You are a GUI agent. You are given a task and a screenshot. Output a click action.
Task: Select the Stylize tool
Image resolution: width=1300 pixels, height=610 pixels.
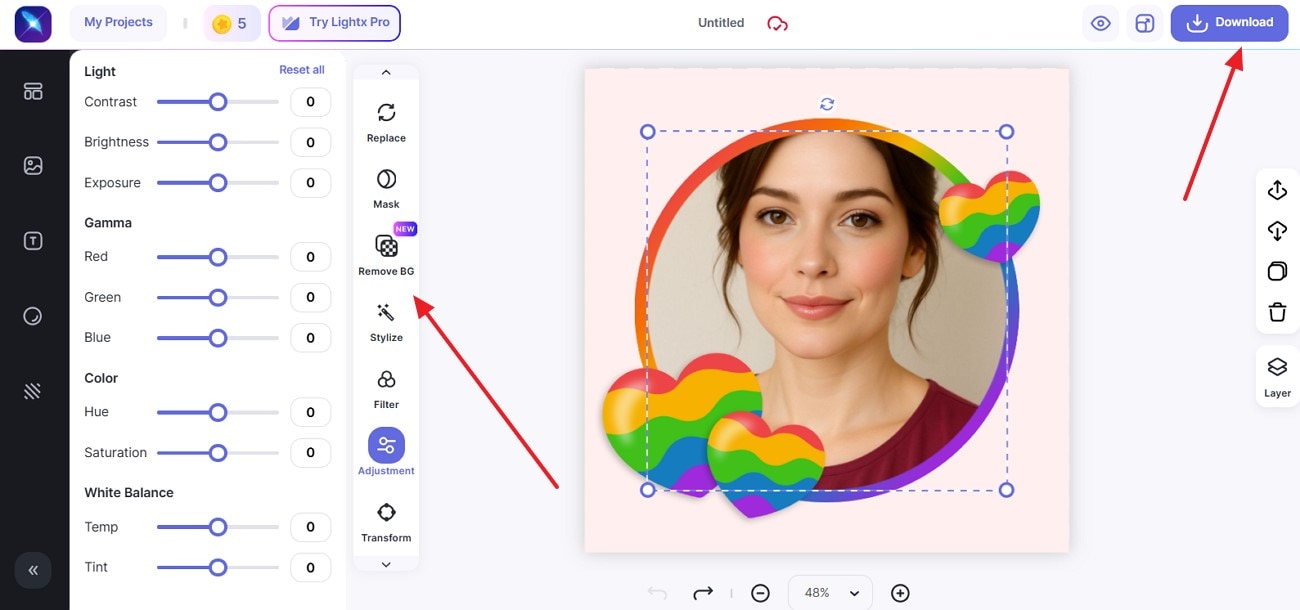386,322
